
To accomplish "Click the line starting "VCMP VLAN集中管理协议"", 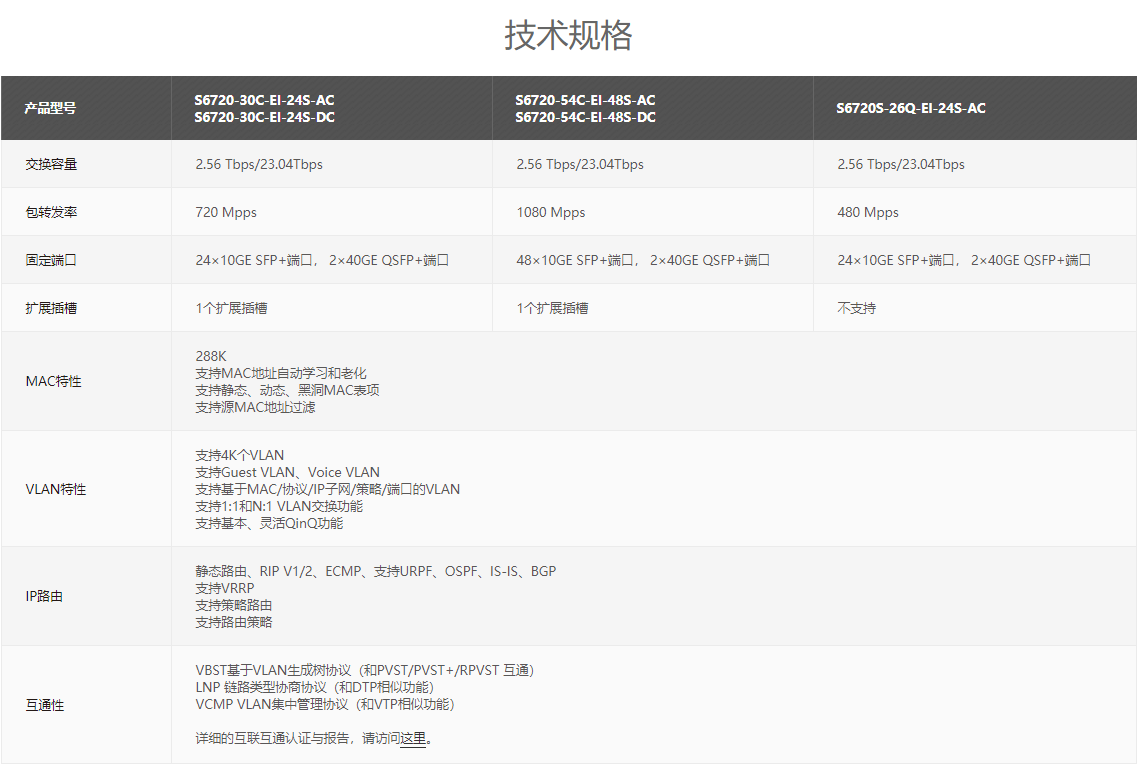I will click(x=325, y=704).
